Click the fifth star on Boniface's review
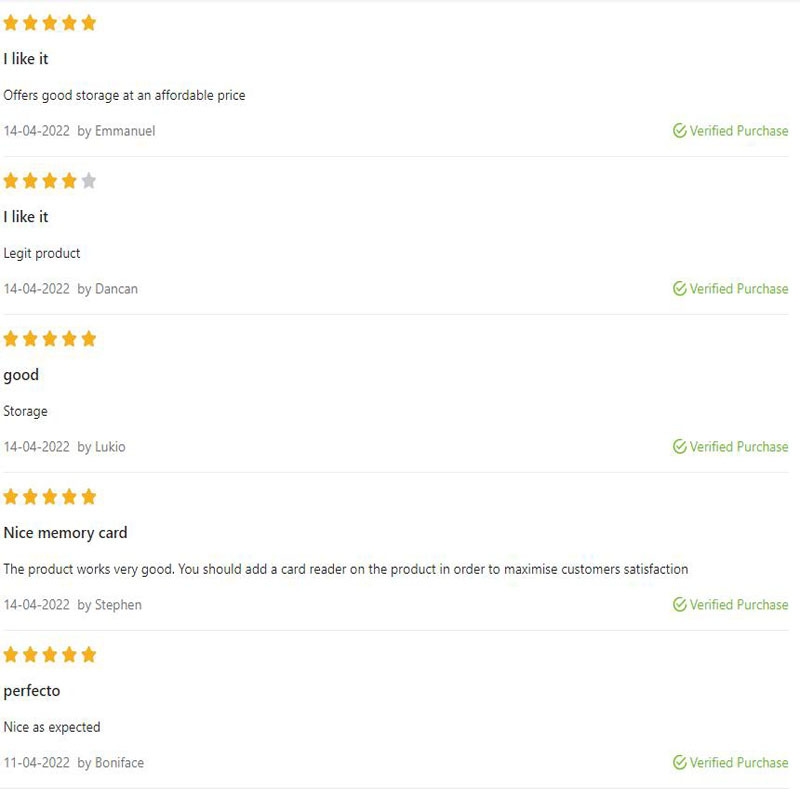 click(89, 655)
